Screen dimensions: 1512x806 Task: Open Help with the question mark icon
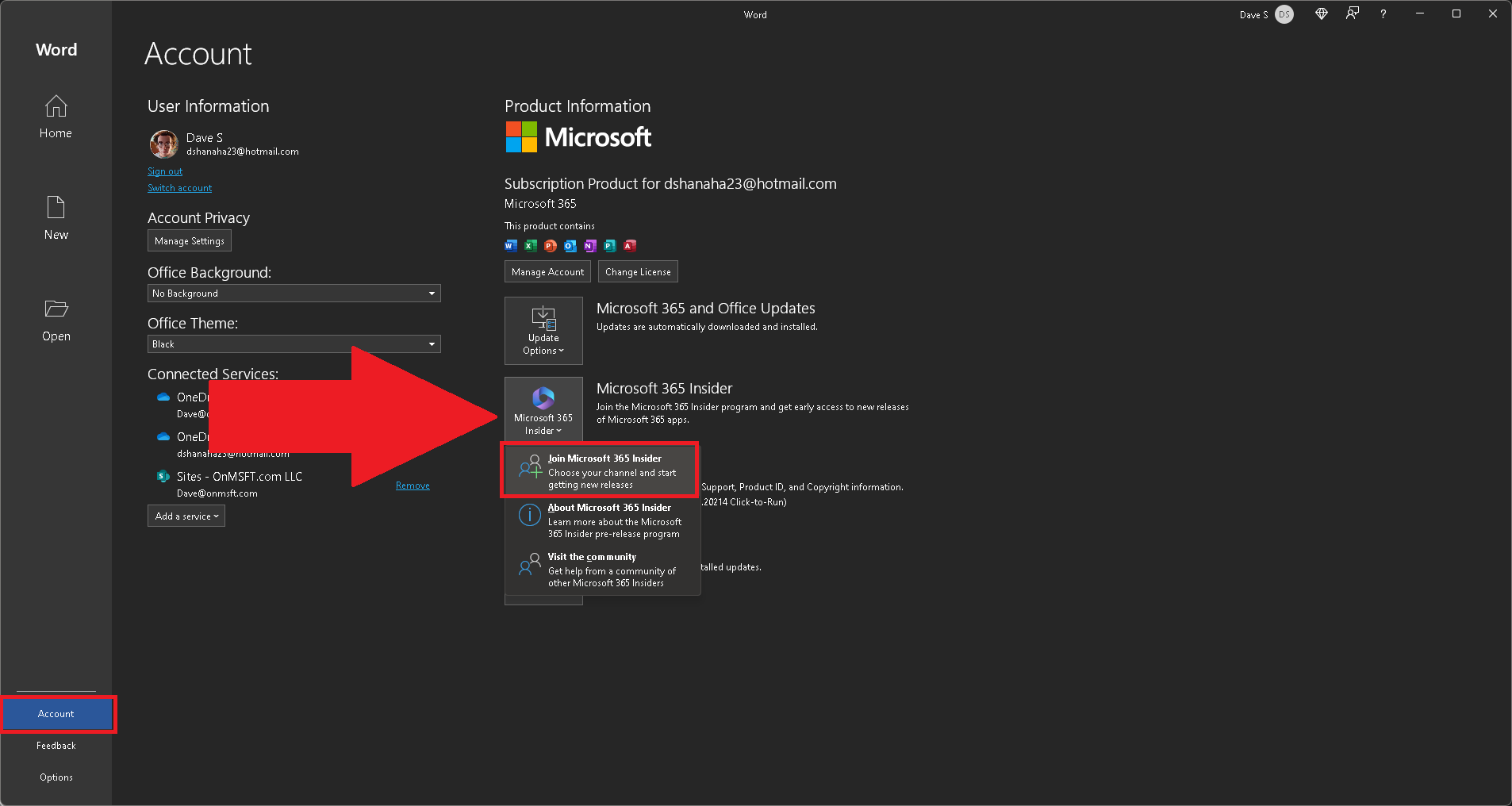coord(1383,14)
